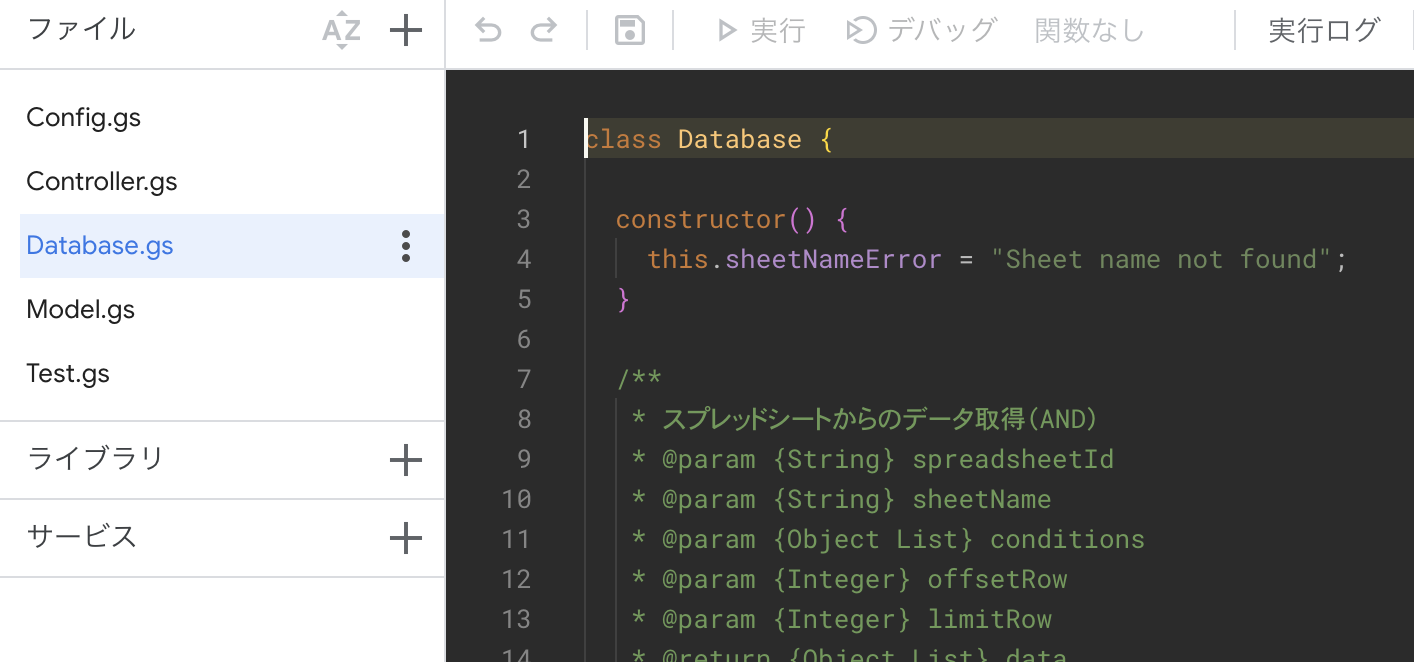Save the current project
The height and width of the screenshot is (662, 1414).
pos(629,30)
